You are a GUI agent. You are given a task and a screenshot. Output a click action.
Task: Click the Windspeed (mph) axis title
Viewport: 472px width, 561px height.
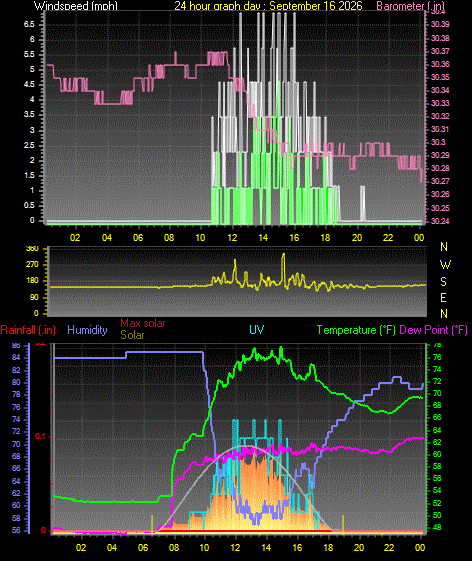pyautogui.click(x=76, y=6)
